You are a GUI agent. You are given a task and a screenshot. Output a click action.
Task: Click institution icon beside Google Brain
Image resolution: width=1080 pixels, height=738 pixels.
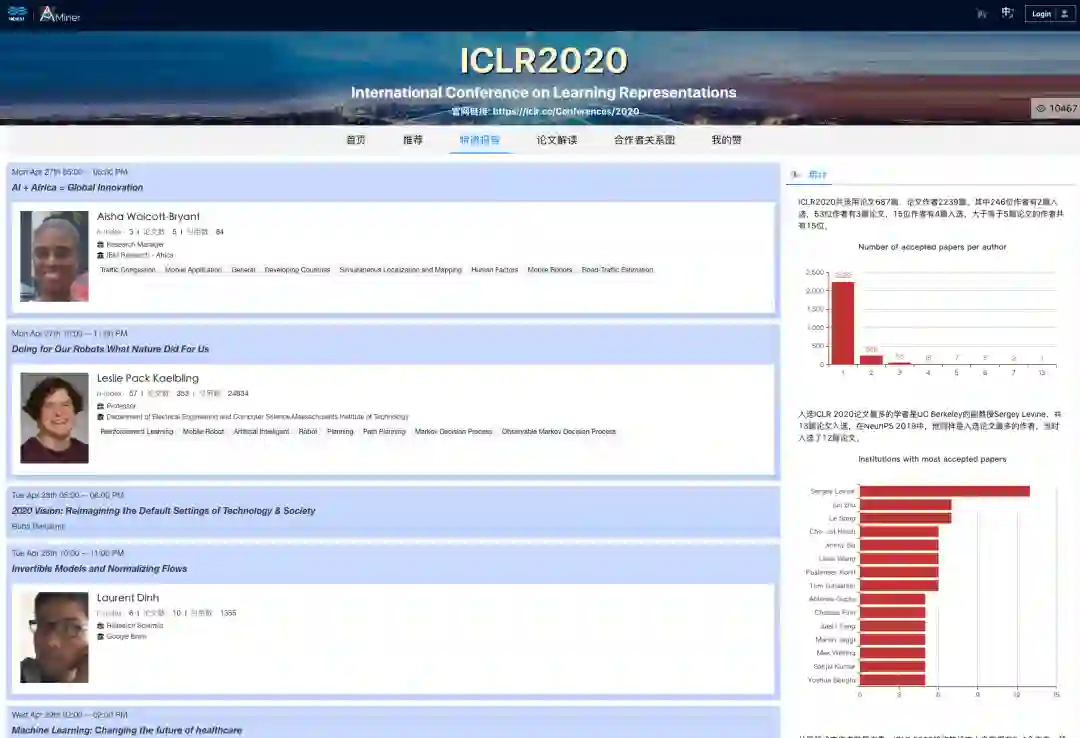[101, 637]
